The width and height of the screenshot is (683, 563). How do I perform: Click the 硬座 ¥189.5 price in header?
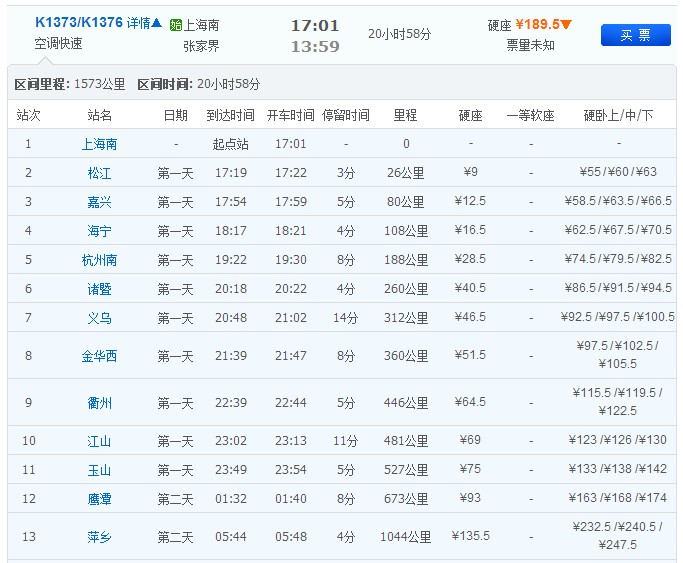(x=537, y=24)
